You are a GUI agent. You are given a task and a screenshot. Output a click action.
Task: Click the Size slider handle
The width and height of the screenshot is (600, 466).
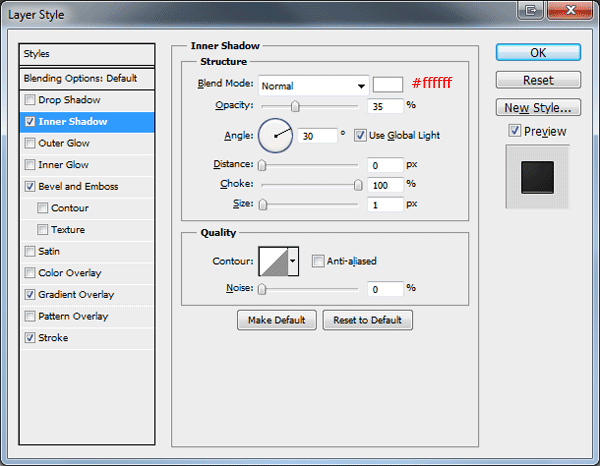coord(263,205)
